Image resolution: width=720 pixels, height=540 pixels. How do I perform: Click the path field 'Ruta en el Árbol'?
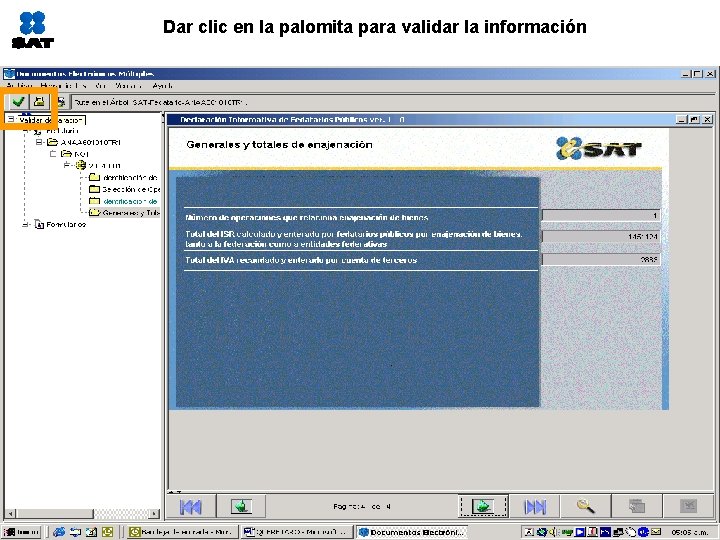[393, 102]
